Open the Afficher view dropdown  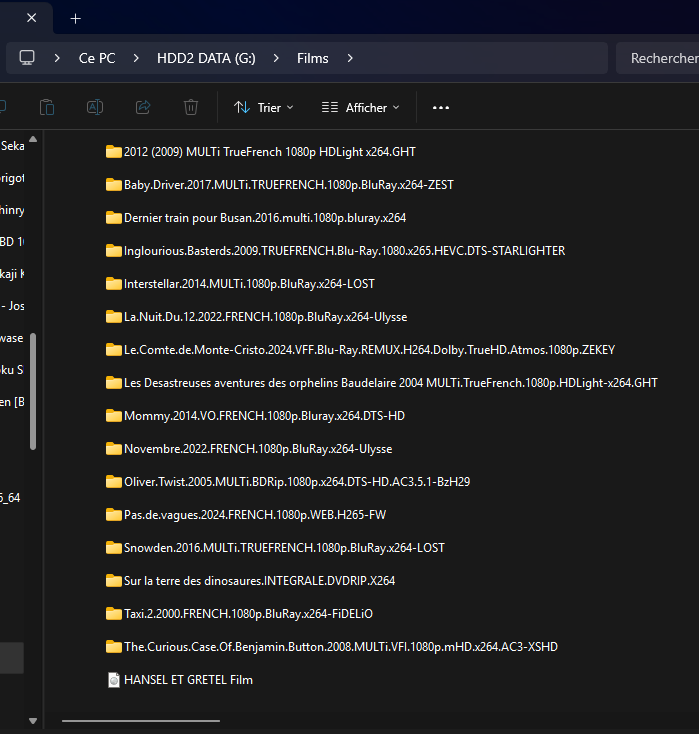coord(361,108)
